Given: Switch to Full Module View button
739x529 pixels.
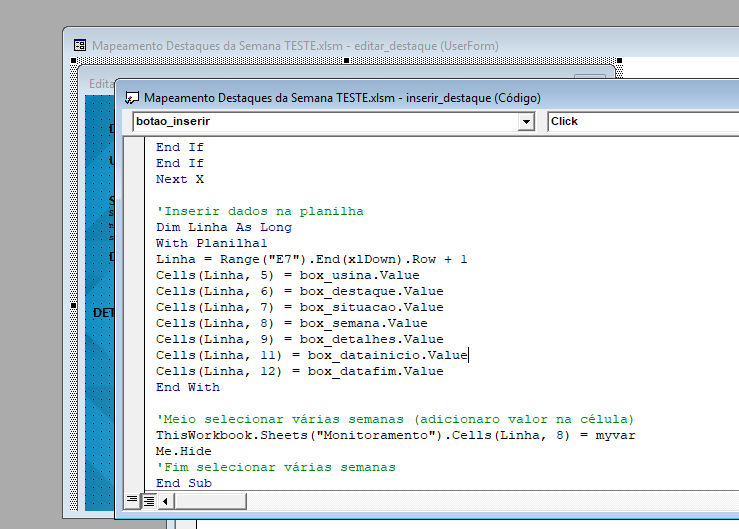Looking at the screenshot, I should (x=149, y=500).
